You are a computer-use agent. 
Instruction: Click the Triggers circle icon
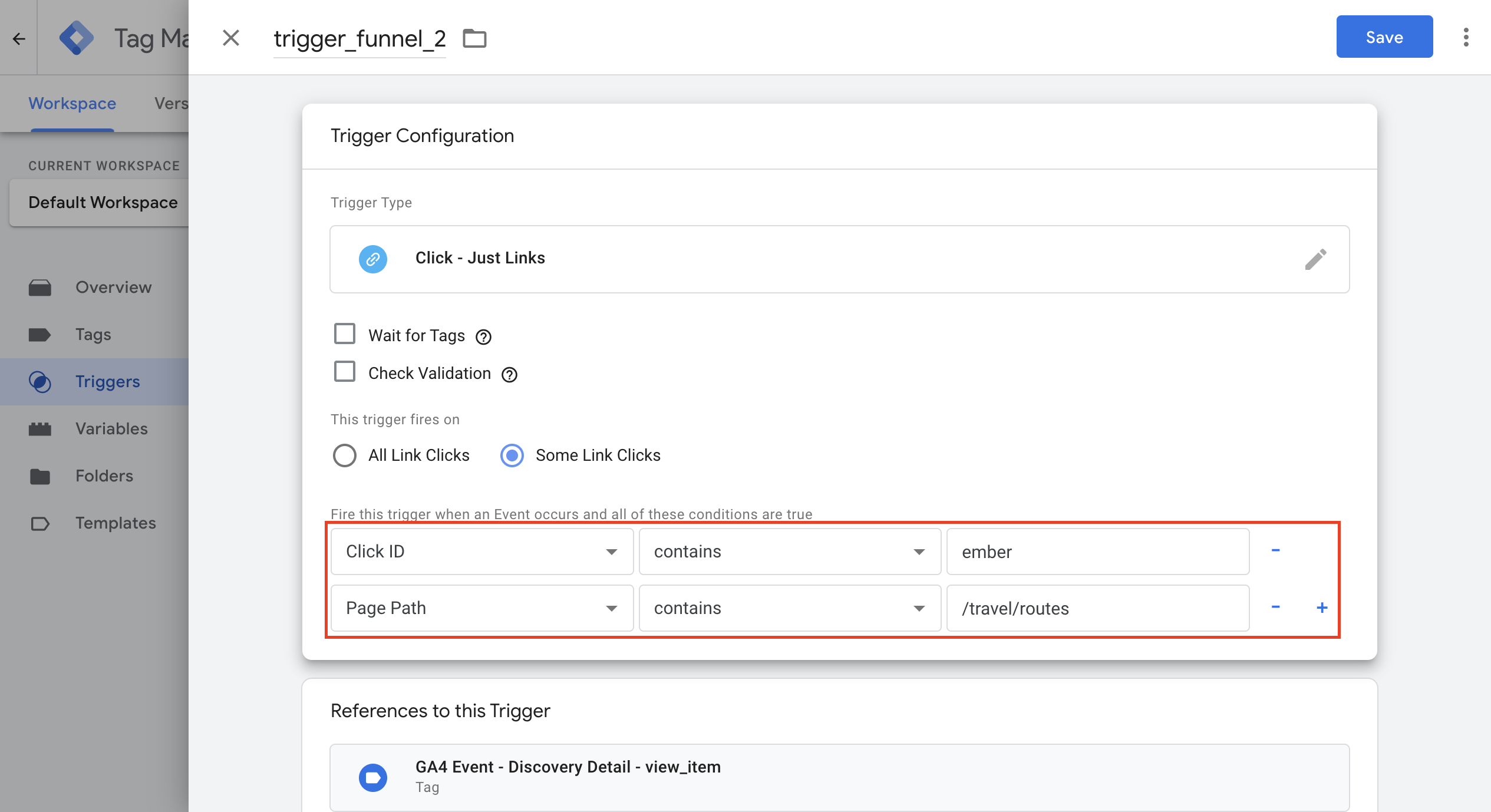(40, 382)
